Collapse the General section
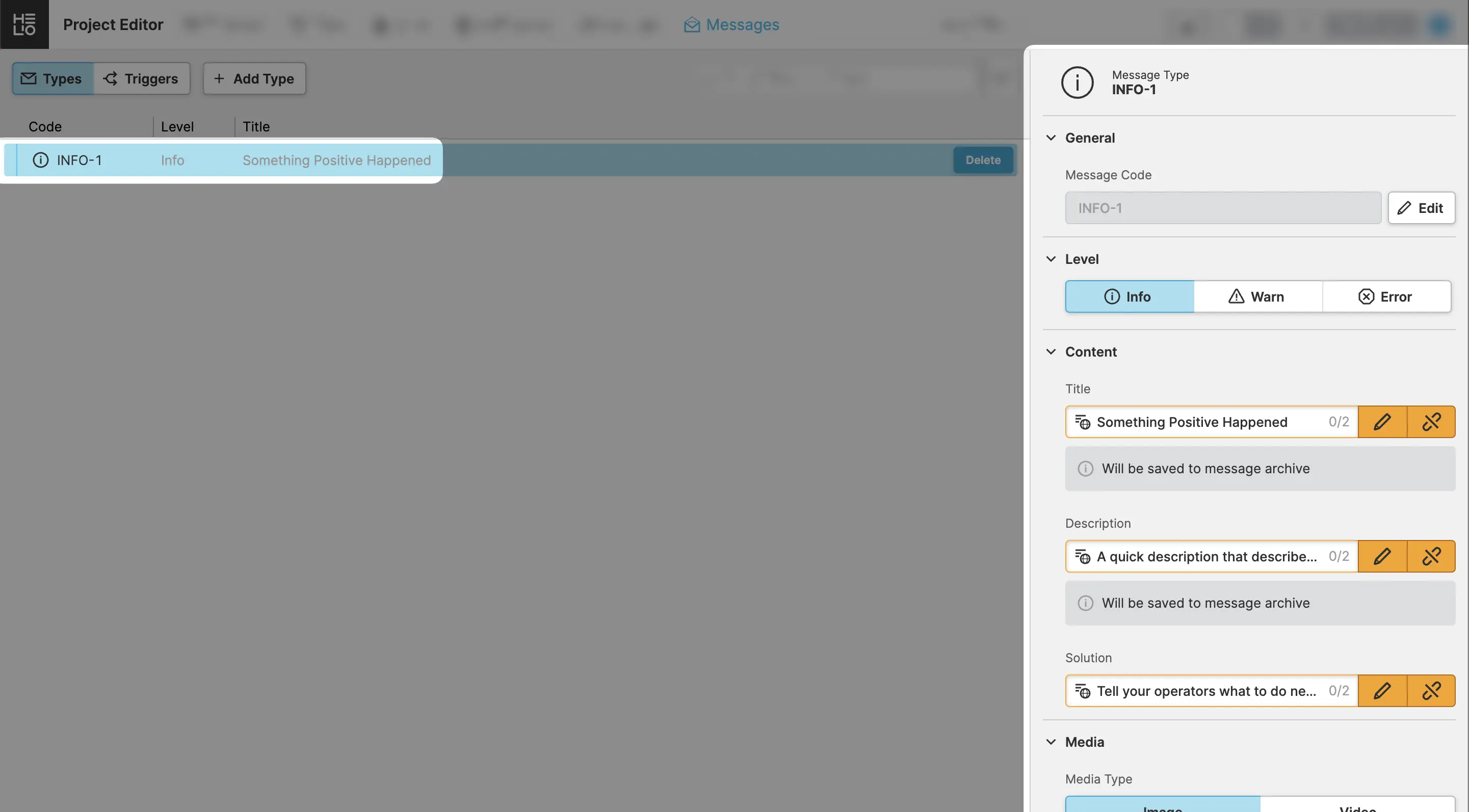Screen dimensions: 1469x812 coord(1051,138)
